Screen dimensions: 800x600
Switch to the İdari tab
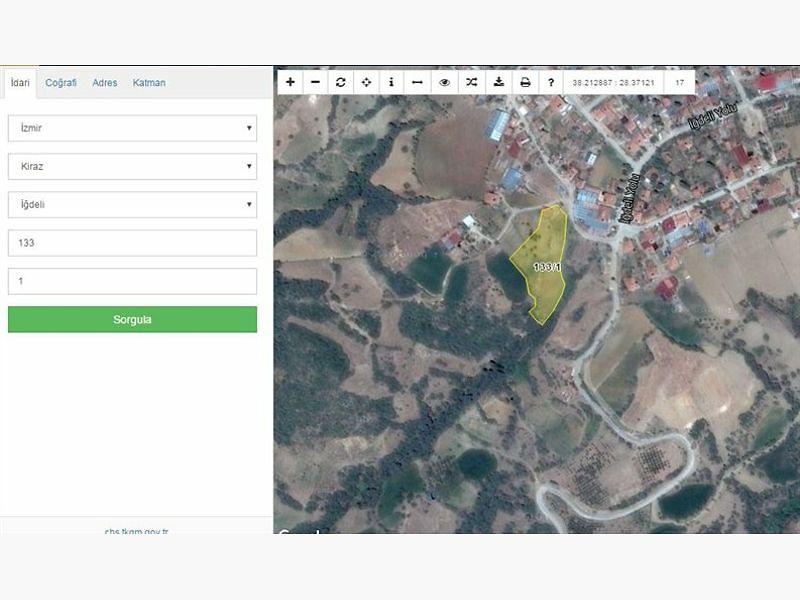coord(20,83)
